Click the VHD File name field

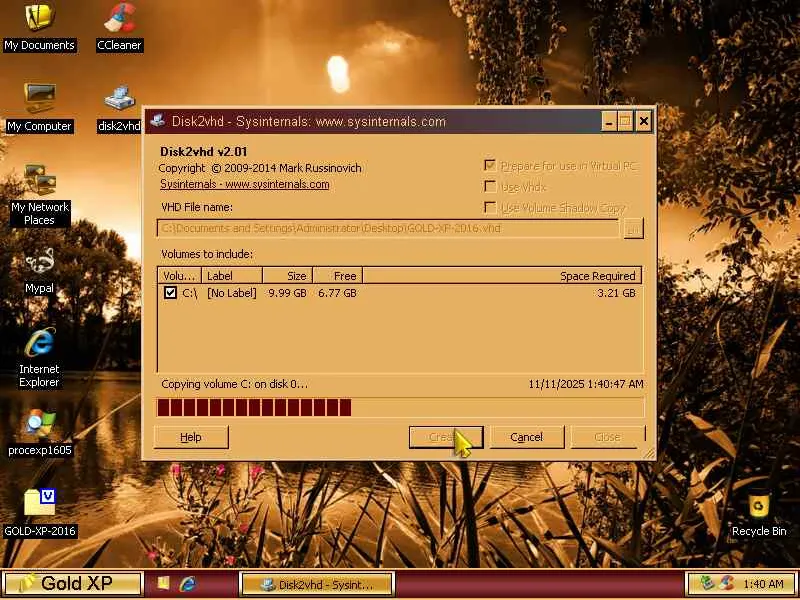[x=388, y=229]
